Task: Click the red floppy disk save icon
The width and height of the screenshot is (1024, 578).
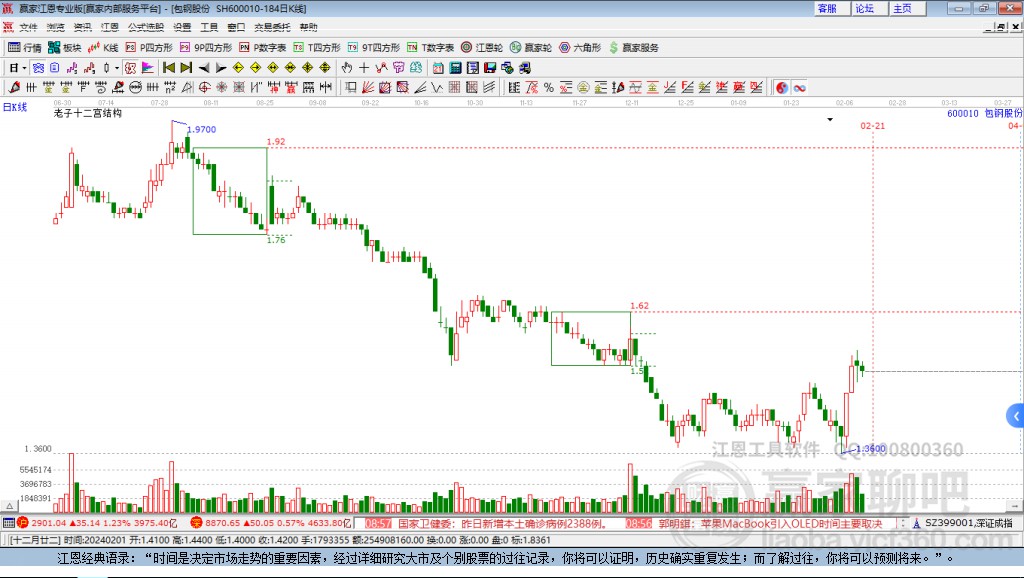Action: 490,67
